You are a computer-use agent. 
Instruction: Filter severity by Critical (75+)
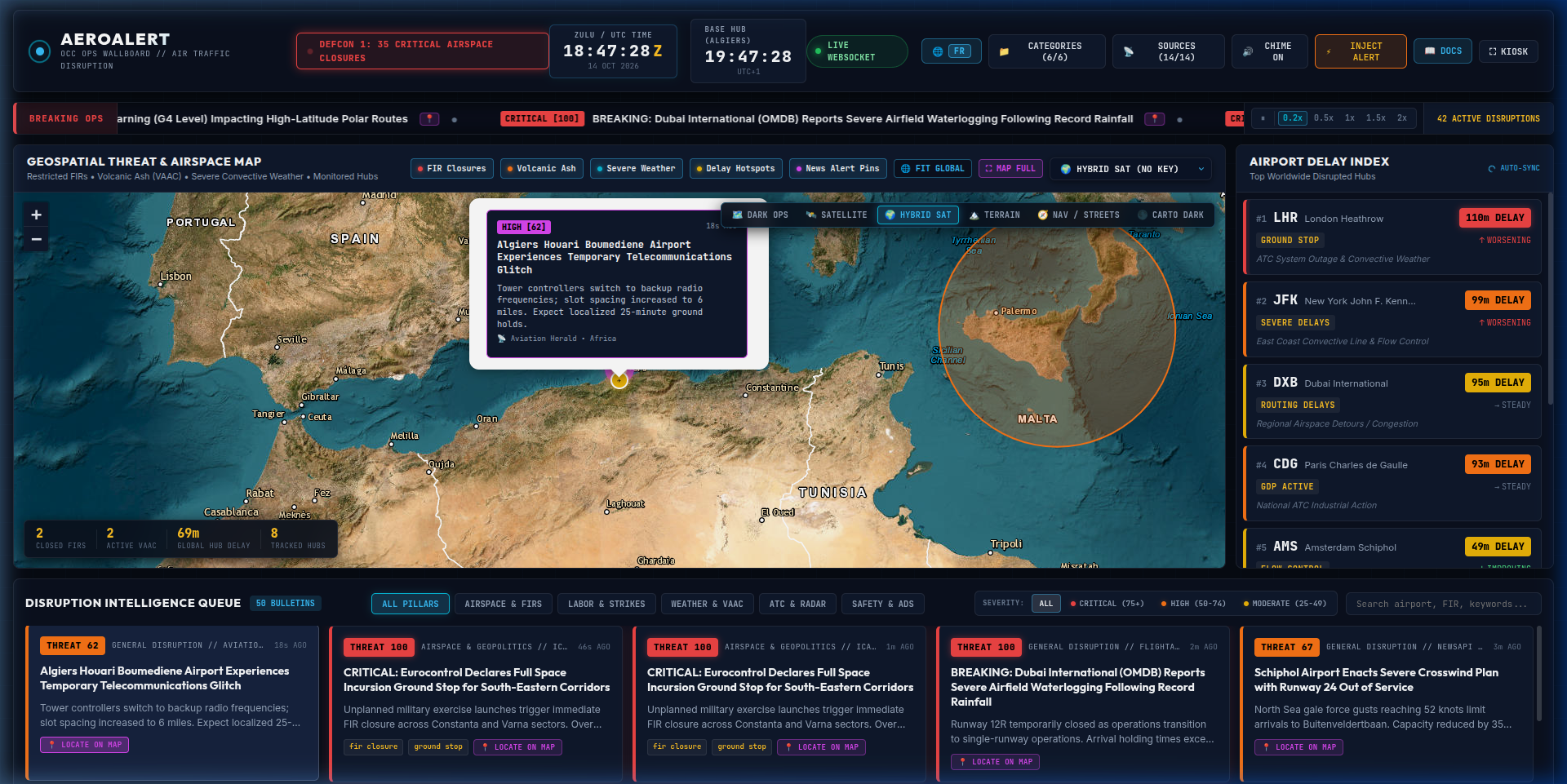(x=1108, y=604)
